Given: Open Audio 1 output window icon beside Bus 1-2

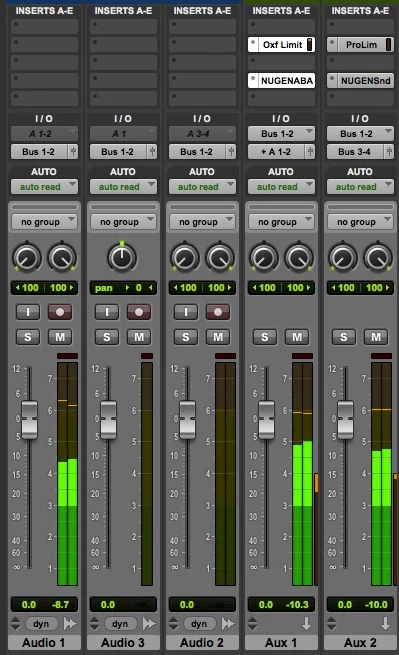Looking at the screenshot, I should (x=73, y=152).
